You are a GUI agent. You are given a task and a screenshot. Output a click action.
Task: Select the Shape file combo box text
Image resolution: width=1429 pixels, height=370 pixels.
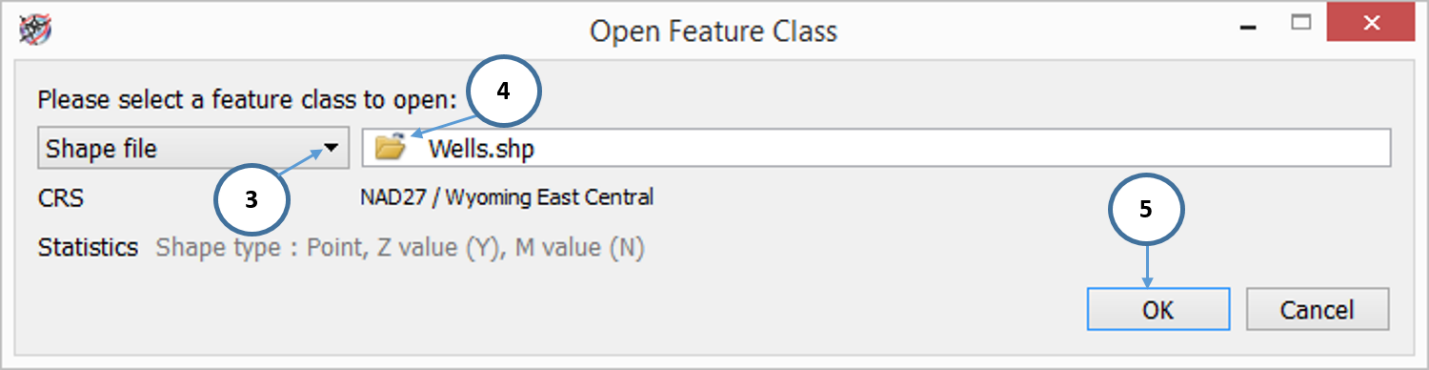click(101, 149)
